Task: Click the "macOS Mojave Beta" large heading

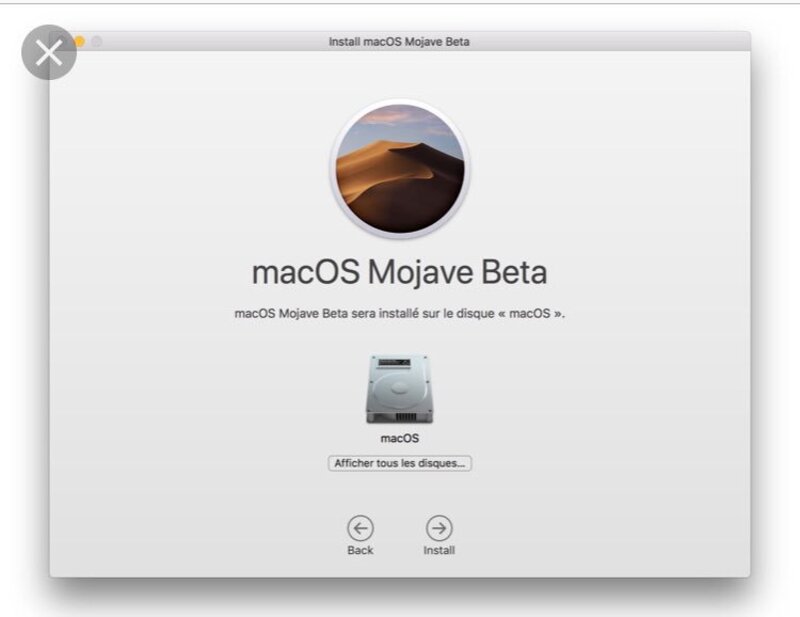Action: tap(399, 272)
